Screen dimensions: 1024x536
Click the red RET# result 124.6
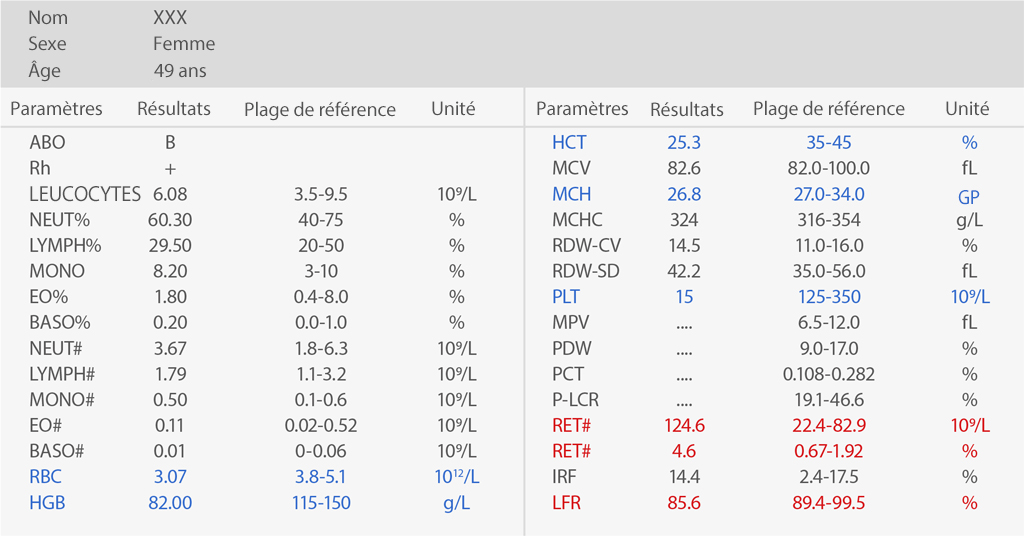pyautogui.click(x=684, y=426)
